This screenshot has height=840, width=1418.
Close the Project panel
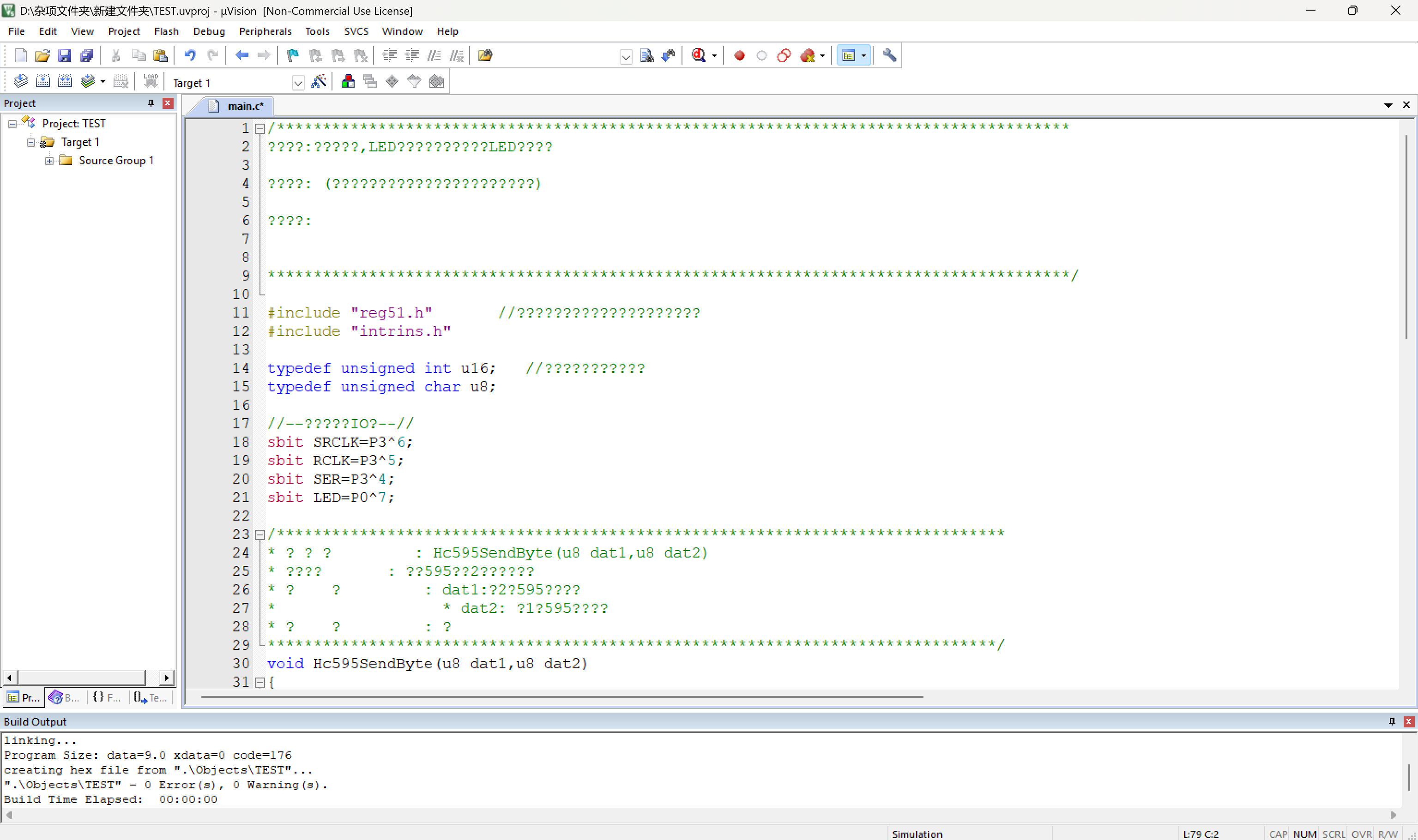point(167,103)
